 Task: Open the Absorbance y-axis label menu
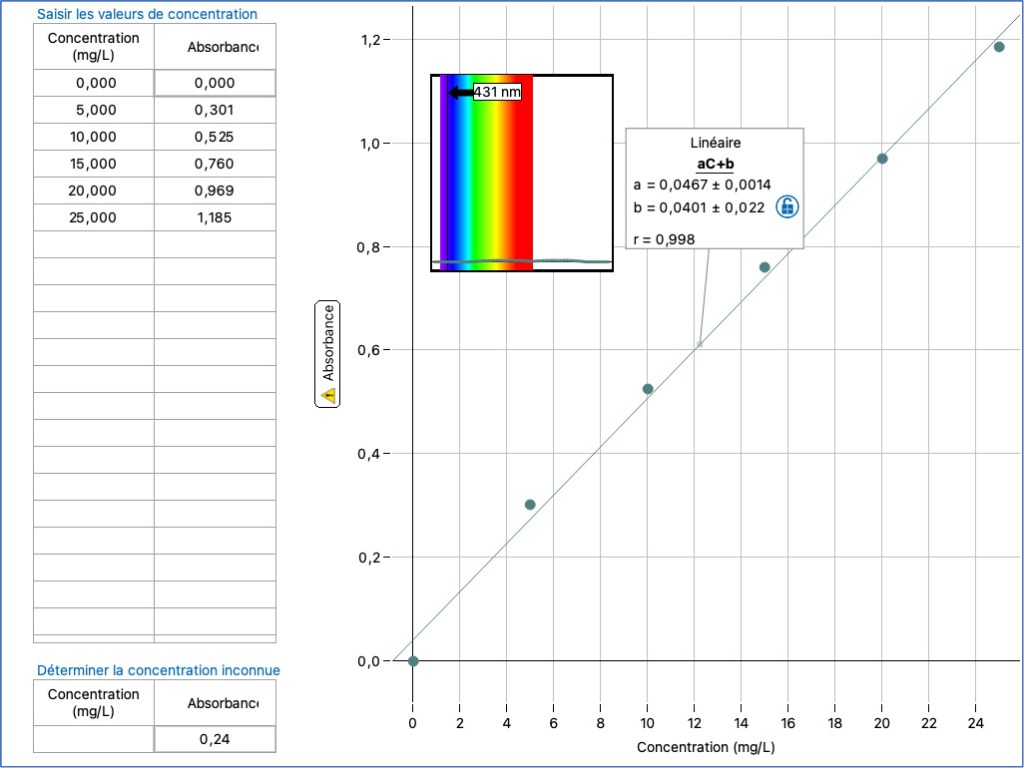coord(328,342)
